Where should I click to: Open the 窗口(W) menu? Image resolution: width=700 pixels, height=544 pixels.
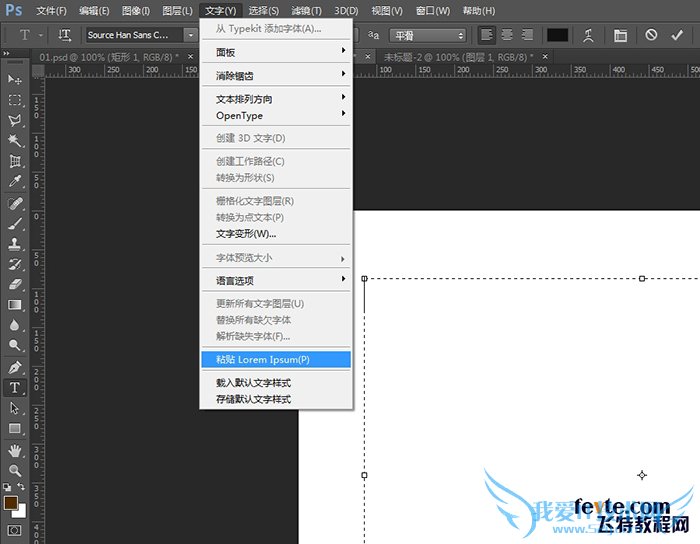click(433, 10)
